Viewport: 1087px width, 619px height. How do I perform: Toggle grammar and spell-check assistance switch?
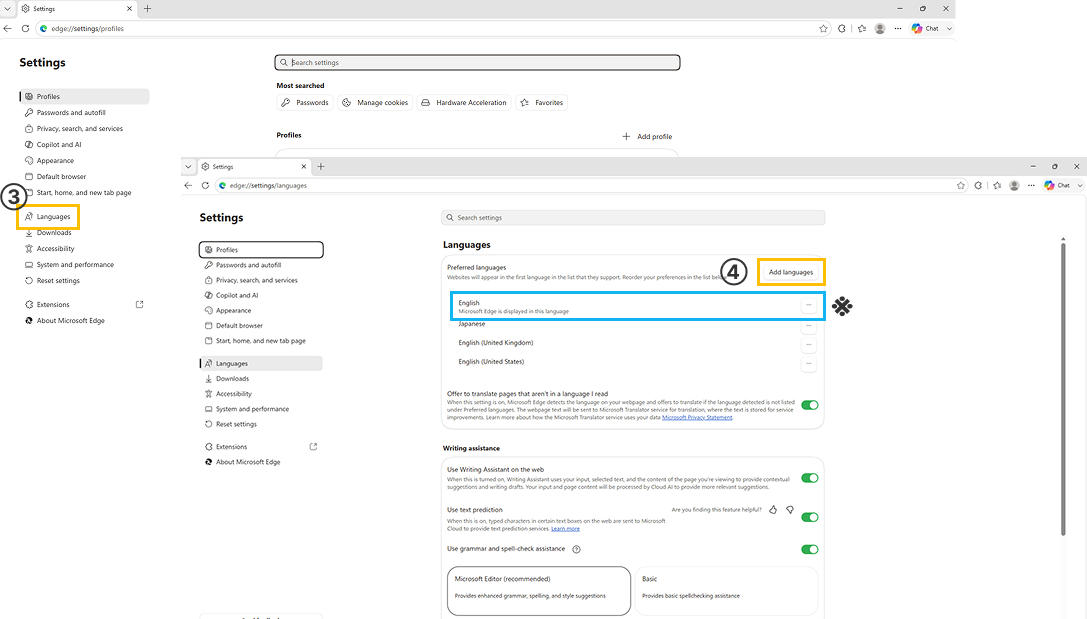[x=810, y=549]
